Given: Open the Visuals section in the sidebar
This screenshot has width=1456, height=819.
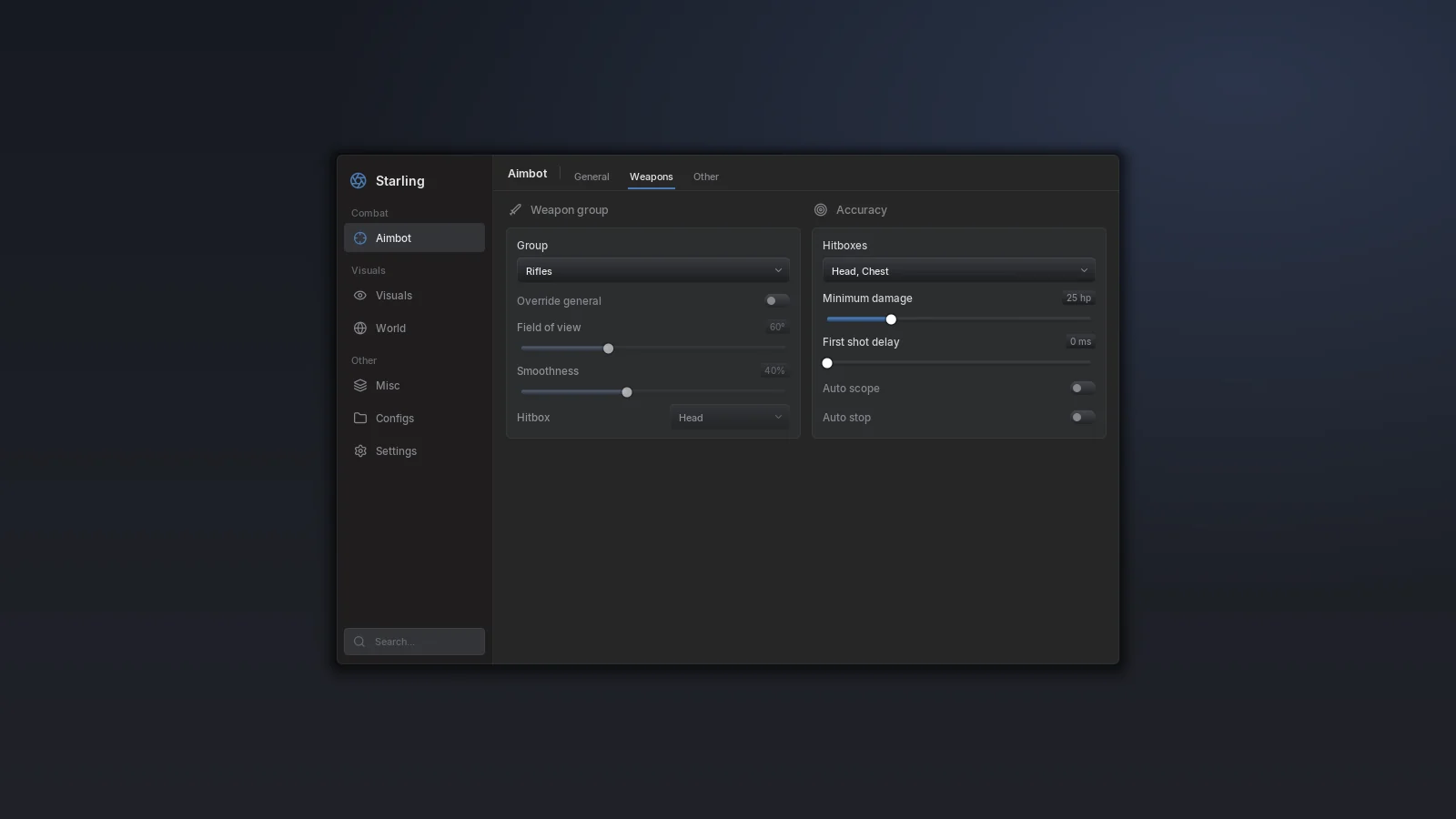Looking at the screenshot, I should point(414,296).
